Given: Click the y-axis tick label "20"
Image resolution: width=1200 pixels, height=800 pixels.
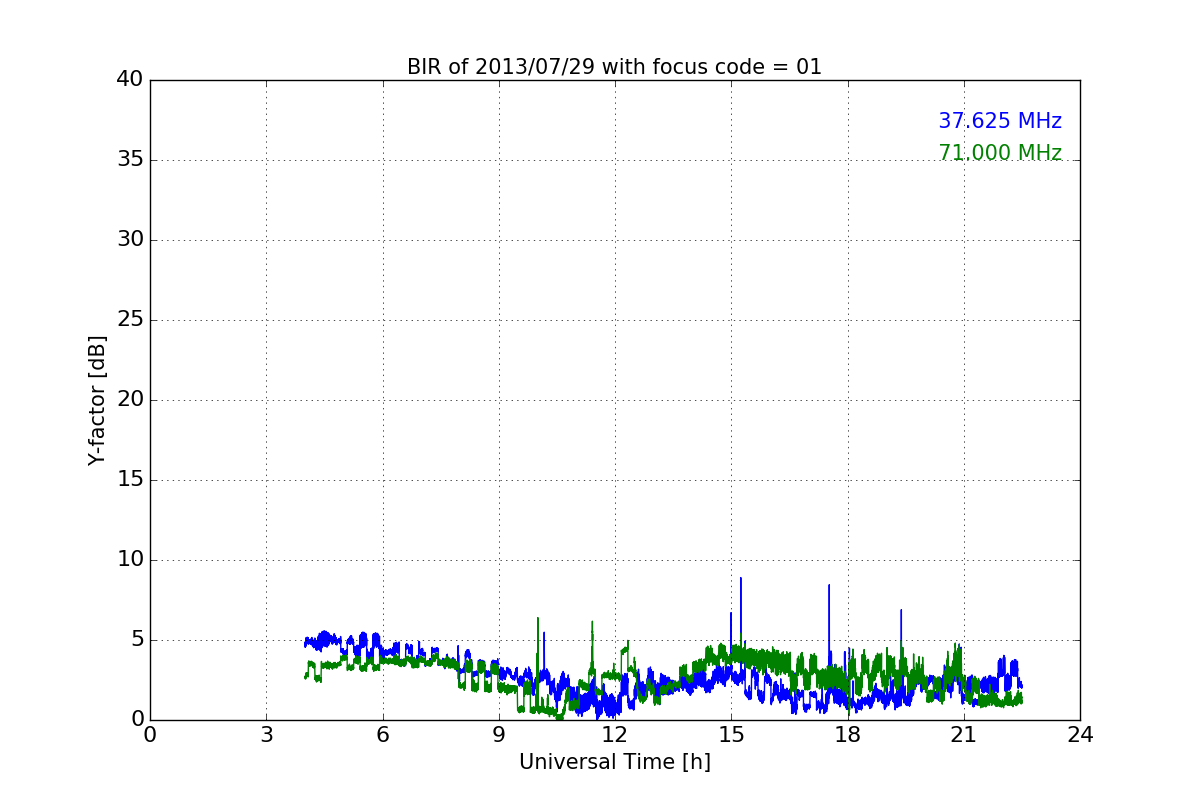Looking at the screenshot, I should 130,400.
